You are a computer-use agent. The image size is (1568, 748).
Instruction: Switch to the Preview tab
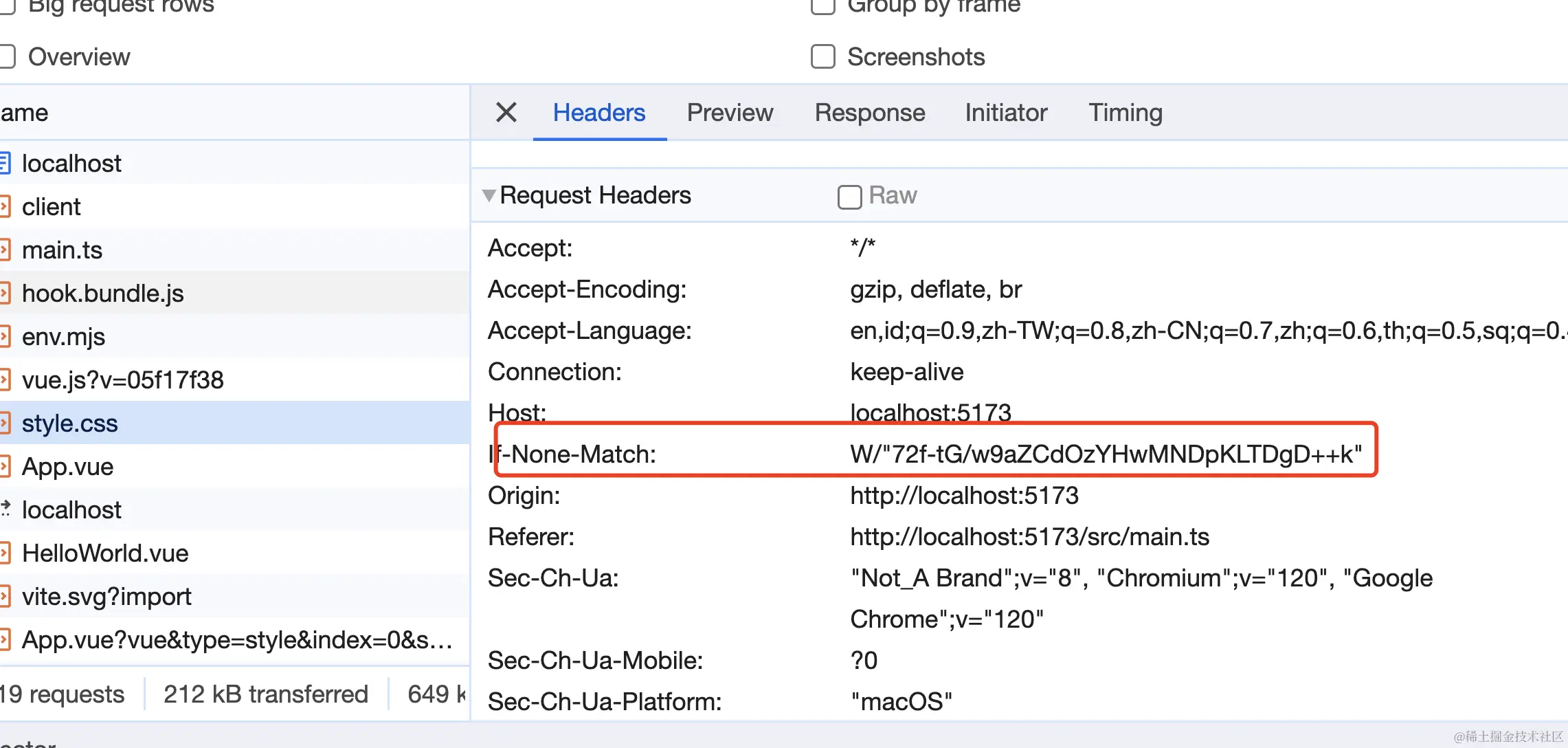[x=730, y=113]
